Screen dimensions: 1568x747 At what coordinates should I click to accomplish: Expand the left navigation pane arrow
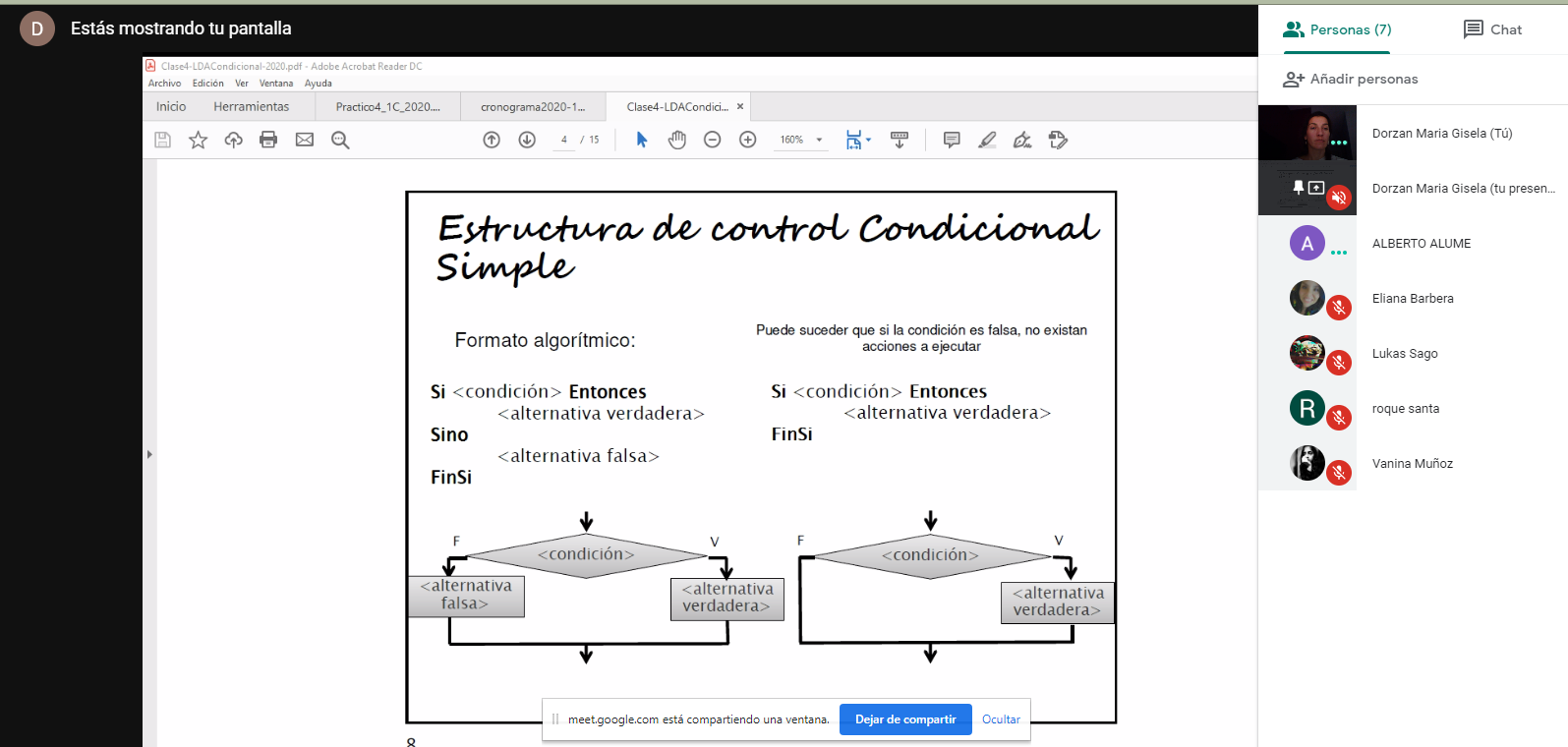point(149,454)
